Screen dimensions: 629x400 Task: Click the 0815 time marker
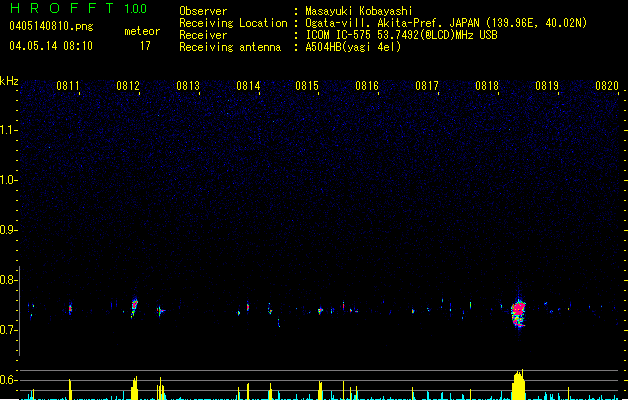click(307, 86)
